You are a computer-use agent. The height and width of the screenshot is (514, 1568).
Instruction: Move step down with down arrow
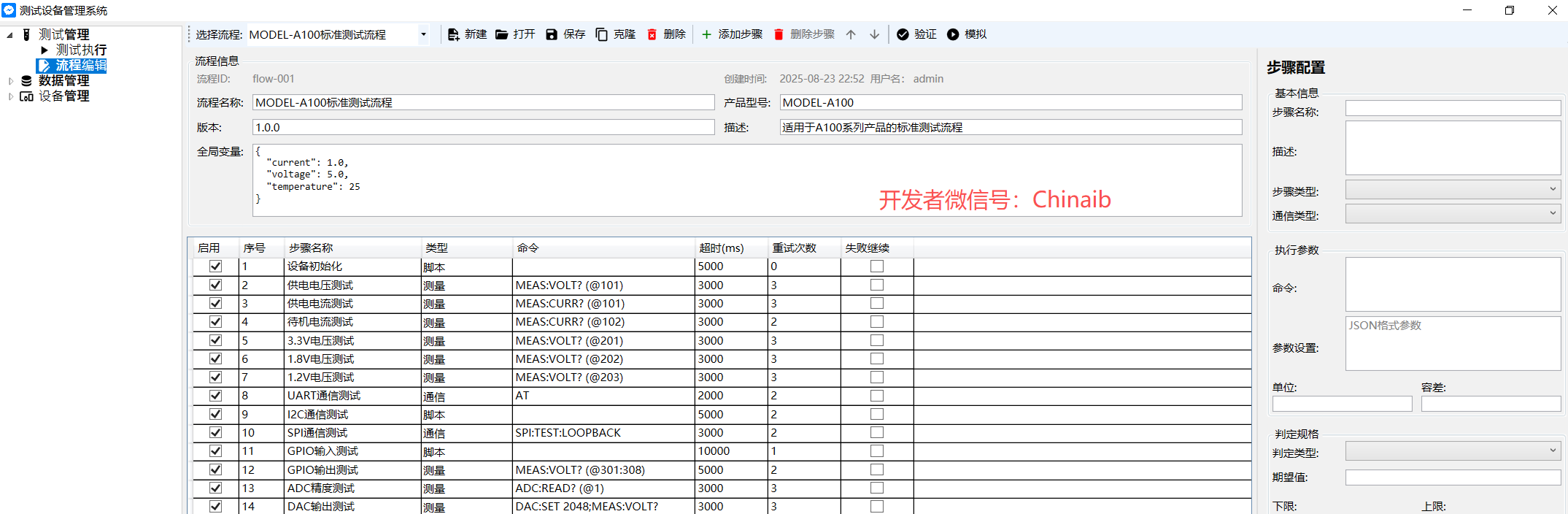pyautogui.click(x=874, y=34)
